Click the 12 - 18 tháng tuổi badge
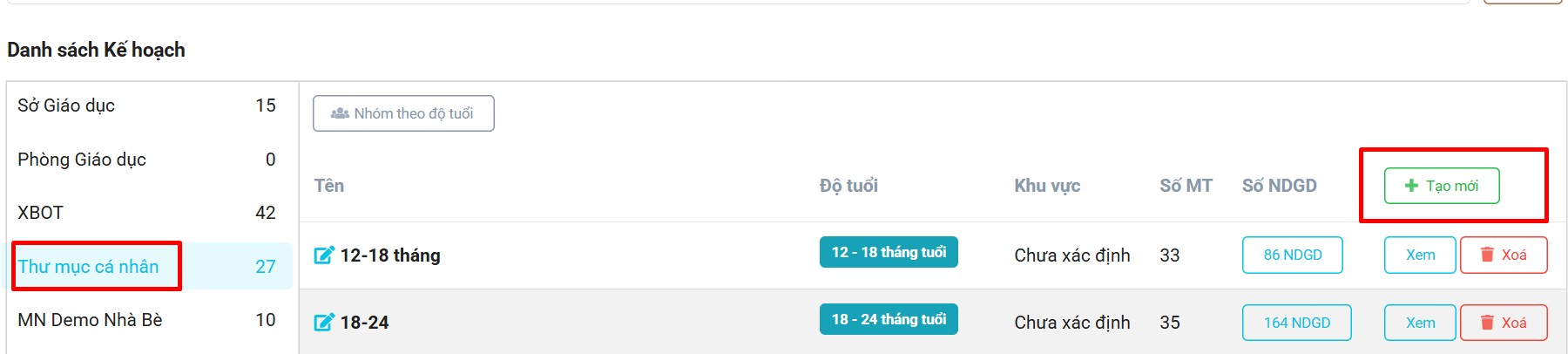The width and height of the screenshot is (1568, 354). pos(889,252)
